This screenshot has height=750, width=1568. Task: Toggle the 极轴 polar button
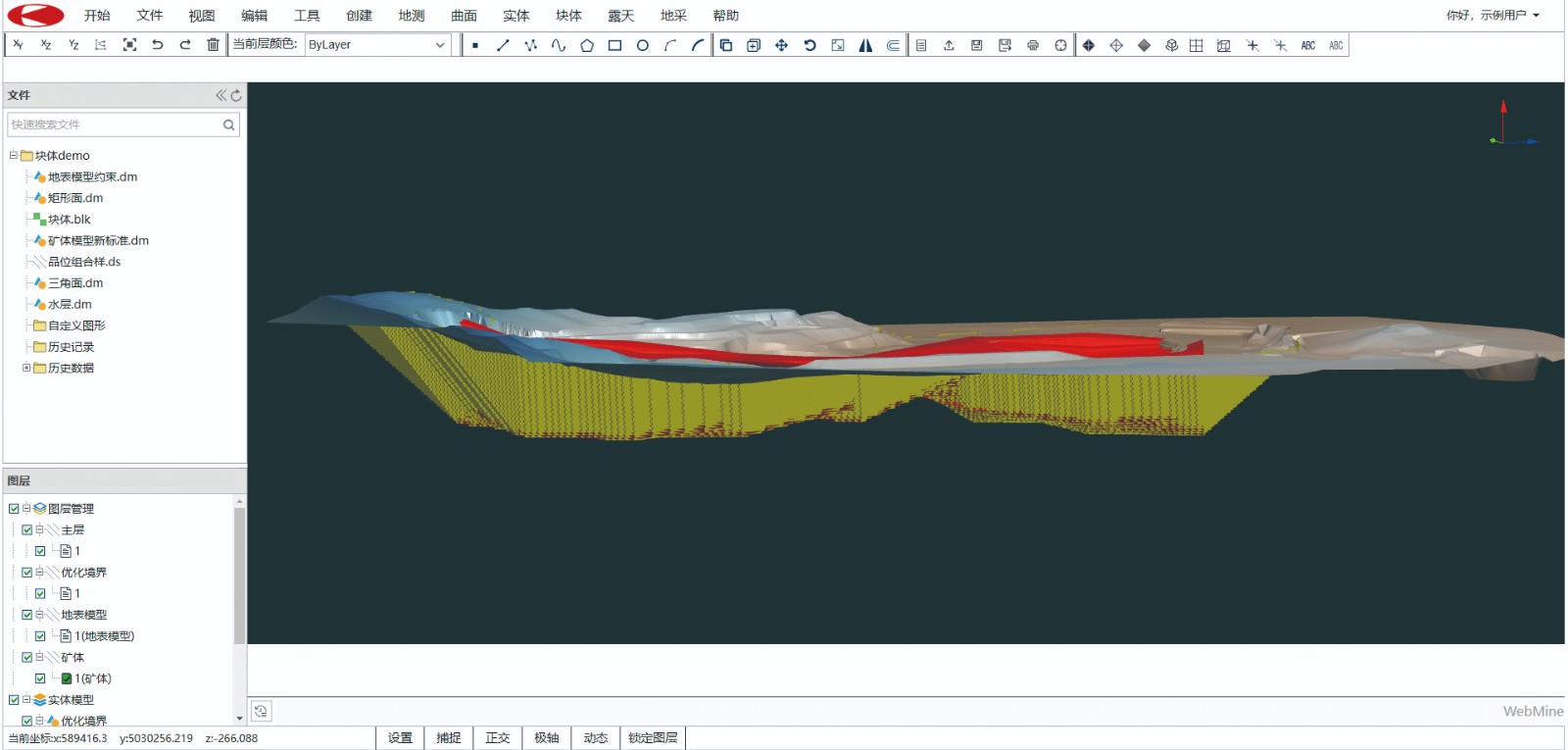pyautogui.click(x=547, y=738)
